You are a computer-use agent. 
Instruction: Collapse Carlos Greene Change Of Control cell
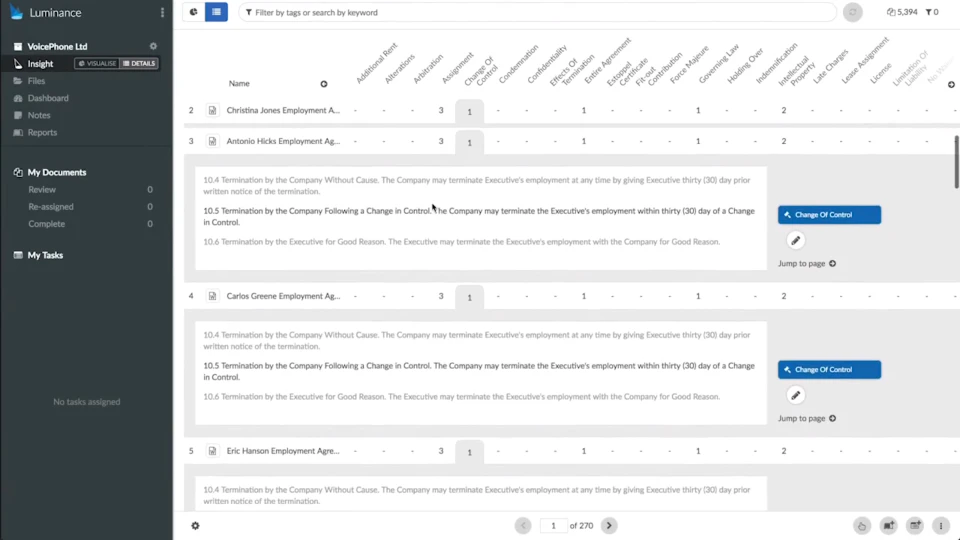[469, 297]
